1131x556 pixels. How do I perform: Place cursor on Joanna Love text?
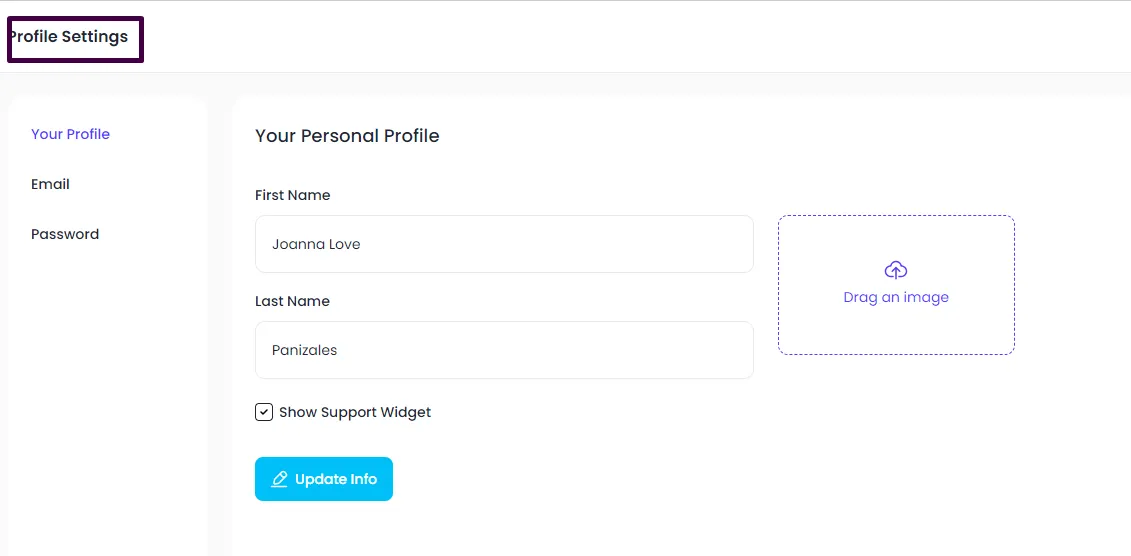316,244
